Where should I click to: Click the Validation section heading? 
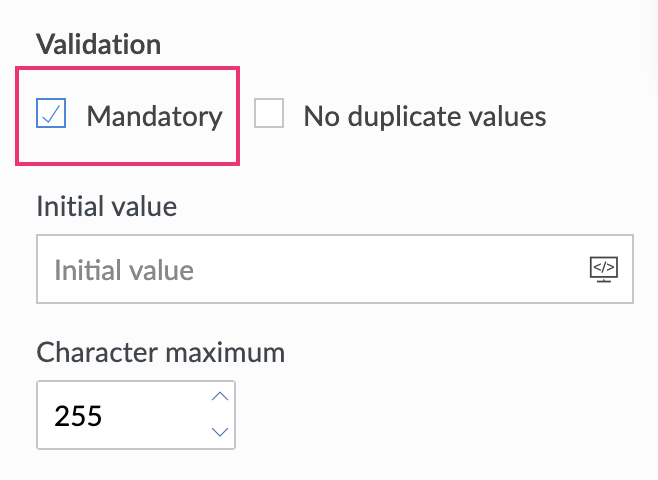coord(98,44)
